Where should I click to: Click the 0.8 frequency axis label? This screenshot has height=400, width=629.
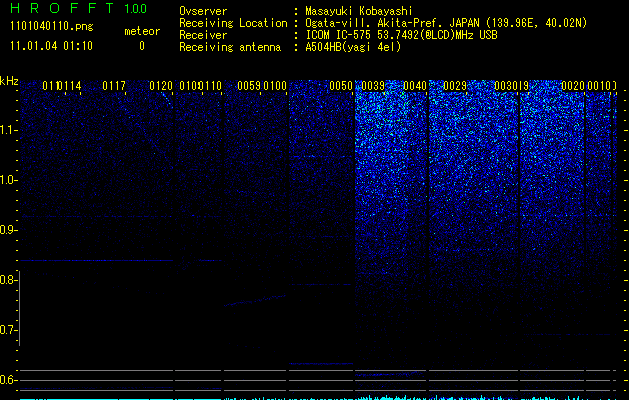7,280
